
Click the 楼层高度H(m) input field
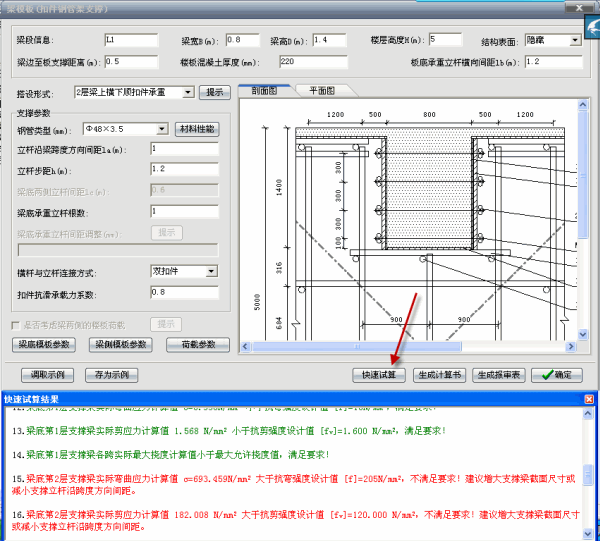coord(445,39)
